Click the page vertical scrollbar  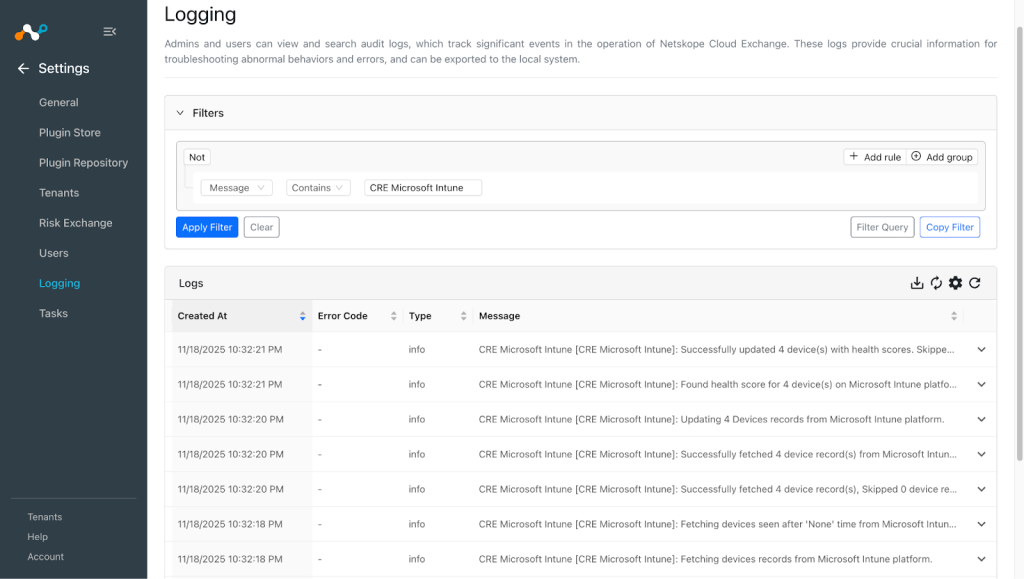pos(1019,243)
